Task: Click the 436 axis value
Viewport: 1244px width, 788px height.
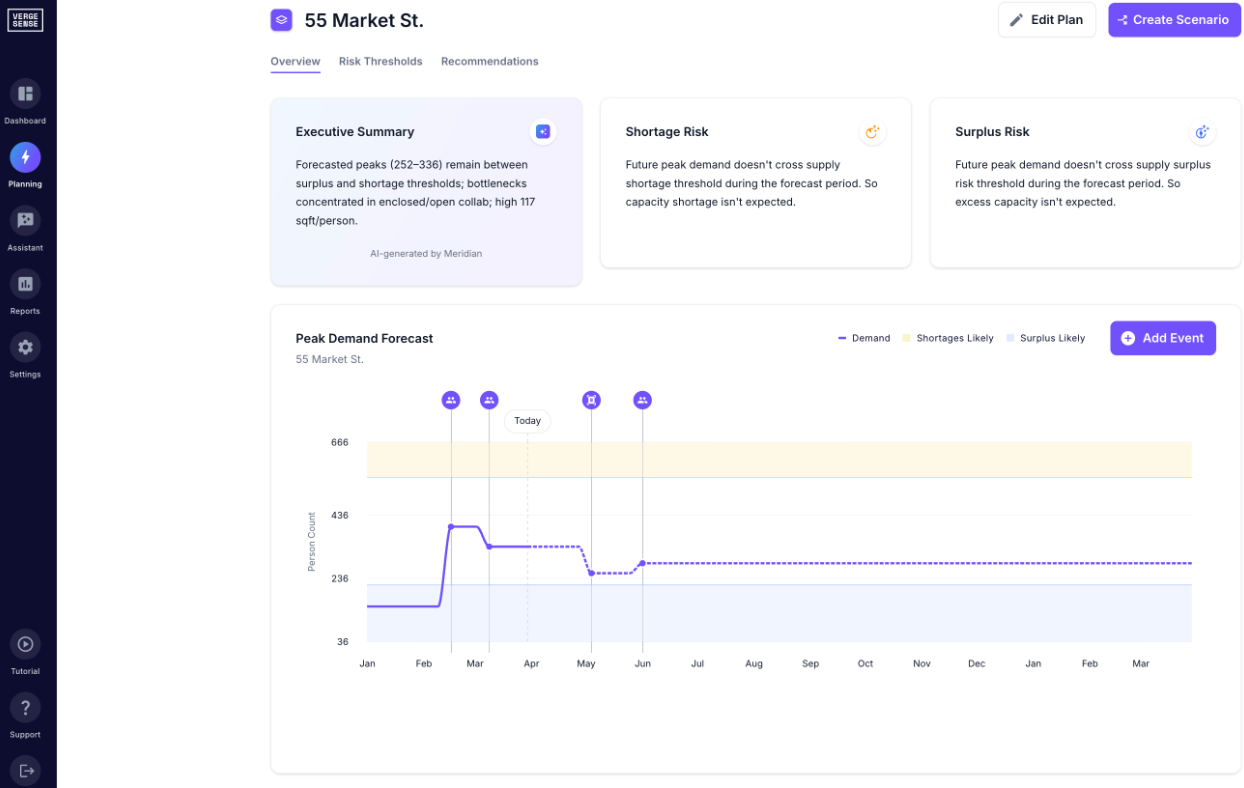Action: click(339, 516)
